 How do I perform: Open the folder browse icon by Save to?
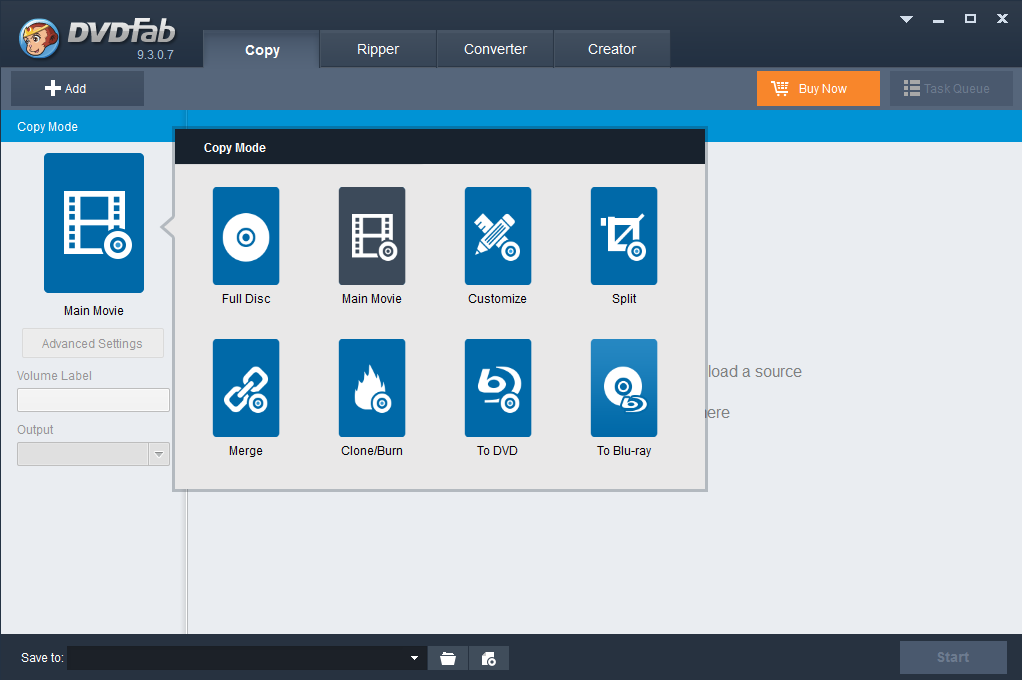click(448, 658)
